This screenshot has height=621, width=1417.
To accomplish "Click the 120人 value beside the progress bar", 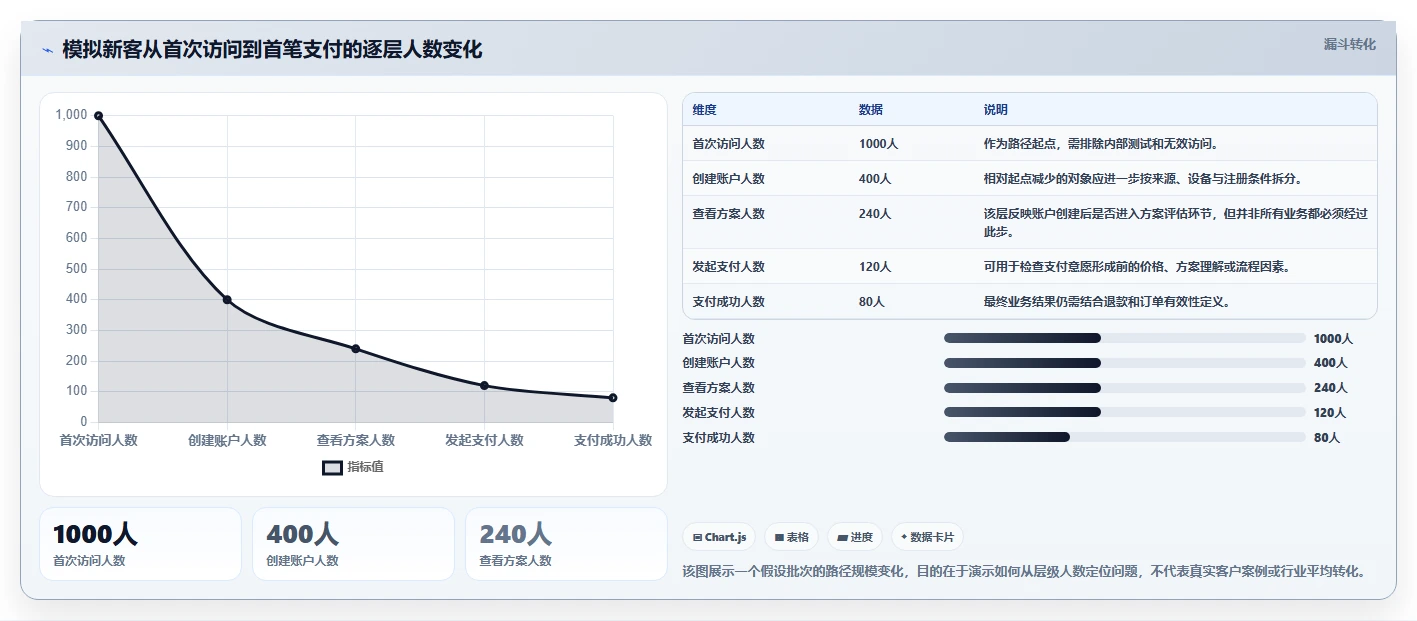I will 1330,413.
